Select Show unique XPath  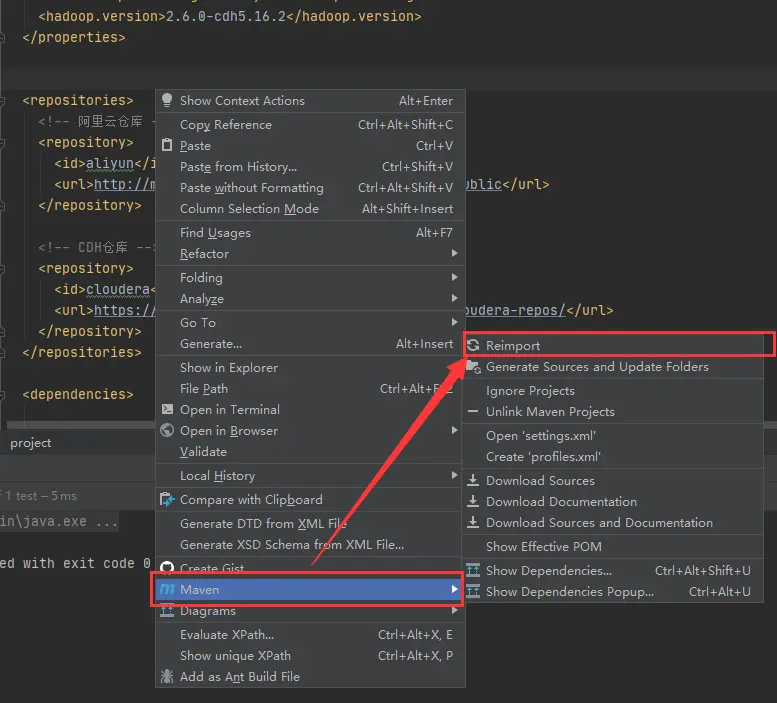click(310, 655)
